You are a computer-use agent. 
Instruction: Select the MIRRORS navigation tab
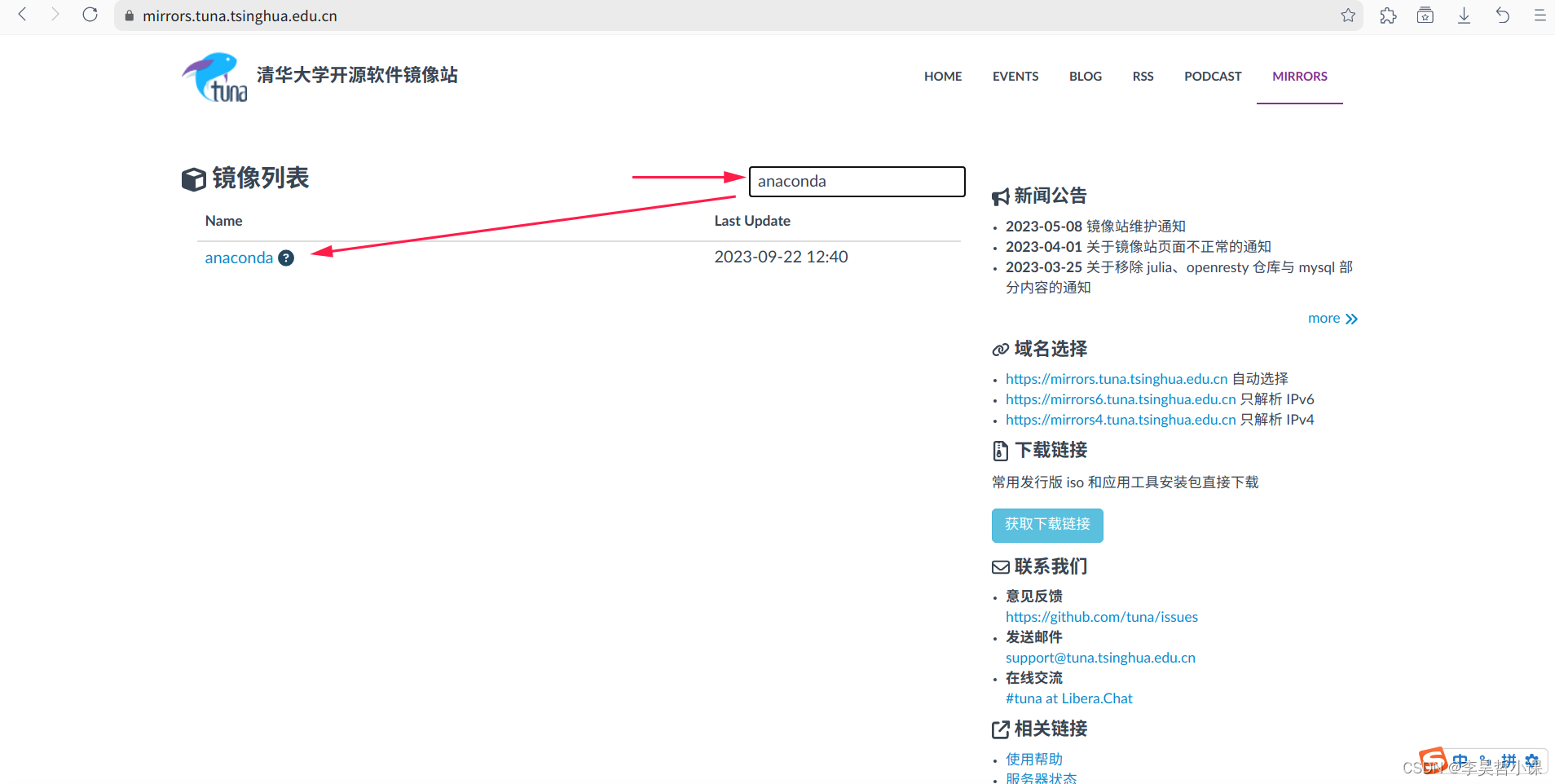[1300, 76]
